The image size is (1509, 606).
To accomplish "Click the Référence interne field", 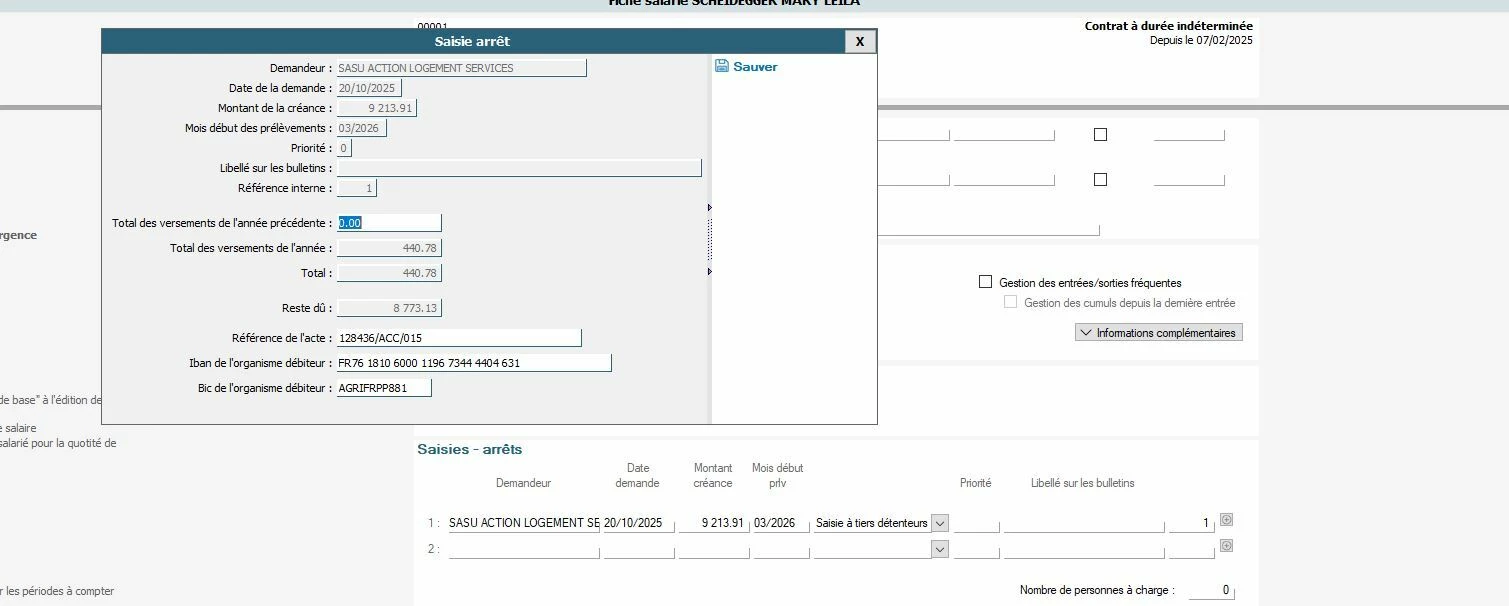I will pyautogui.click(x=357, y=188).
